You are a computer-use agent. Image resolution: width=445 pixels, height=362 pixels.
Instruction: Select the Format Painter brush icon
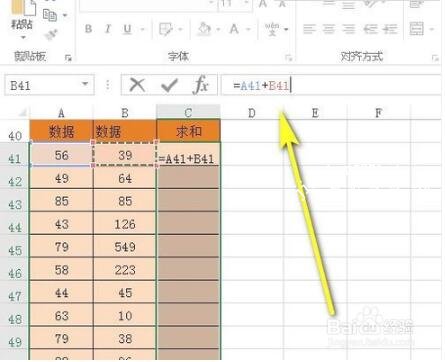(51, 35)
